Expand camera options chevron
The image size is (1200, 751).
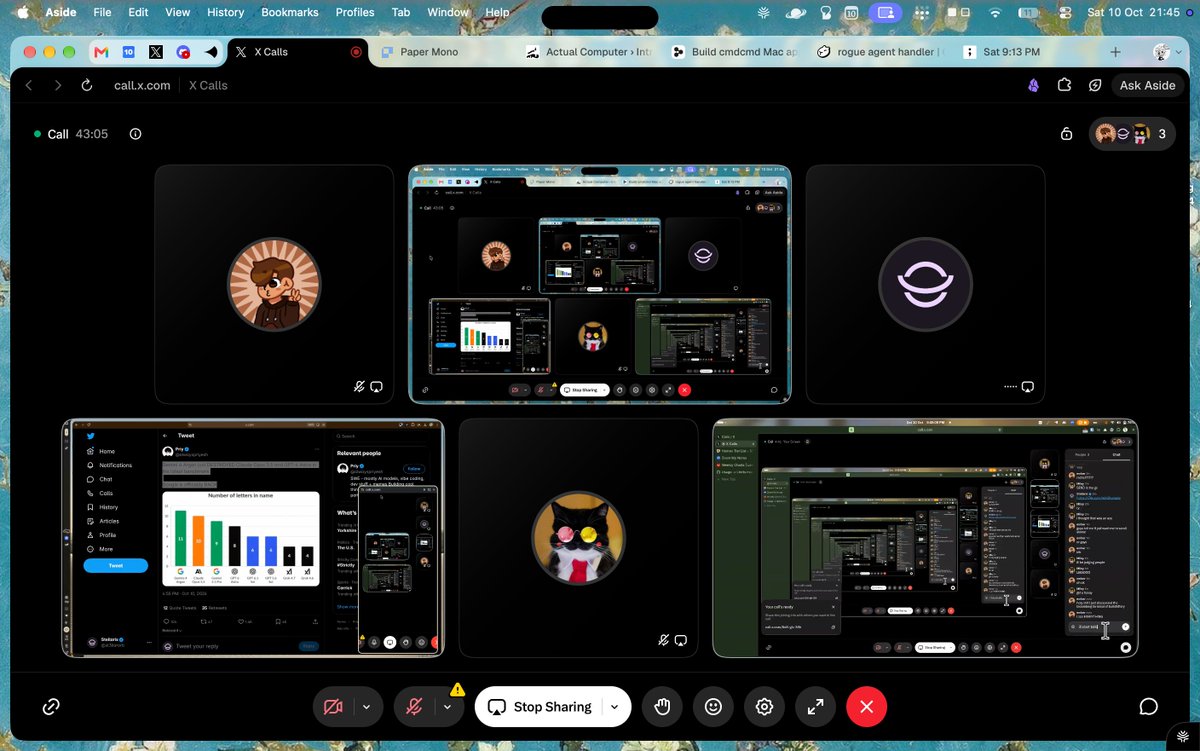point(367,707)
